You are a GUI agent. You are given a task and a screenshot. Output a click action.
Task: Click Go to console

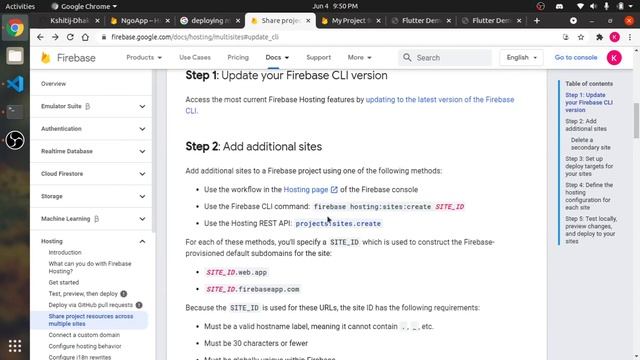coord(576,58)
